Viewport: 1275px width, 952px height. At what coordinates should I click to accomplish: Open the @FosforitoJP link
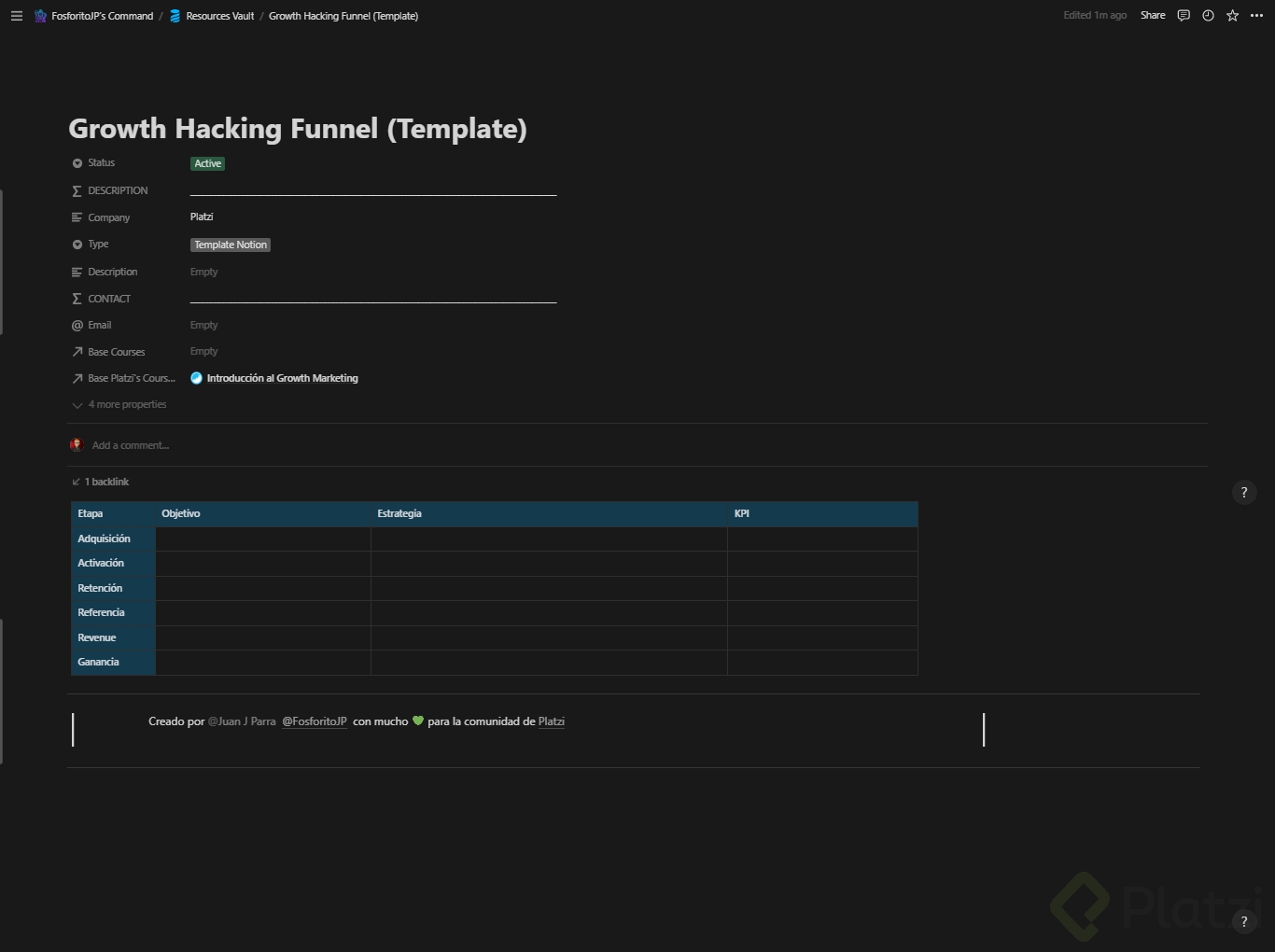point(315,721)
